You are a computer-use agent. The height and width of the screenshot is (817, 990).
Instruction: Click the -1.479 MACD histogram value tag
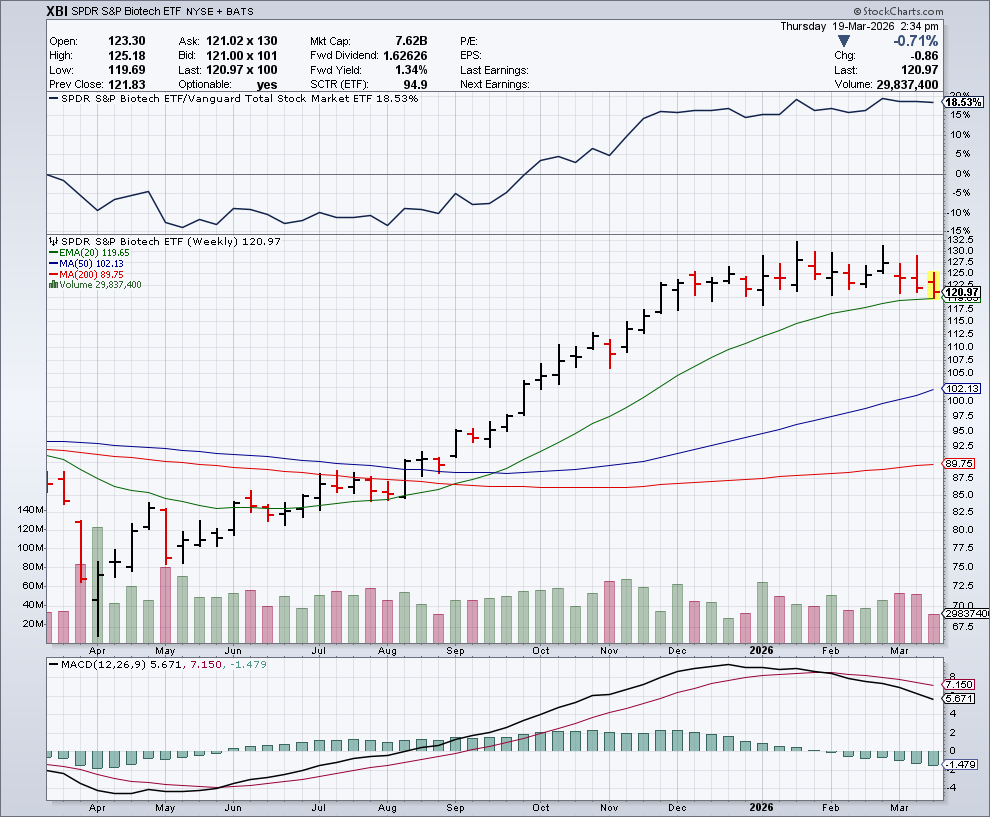click(964, 765)
